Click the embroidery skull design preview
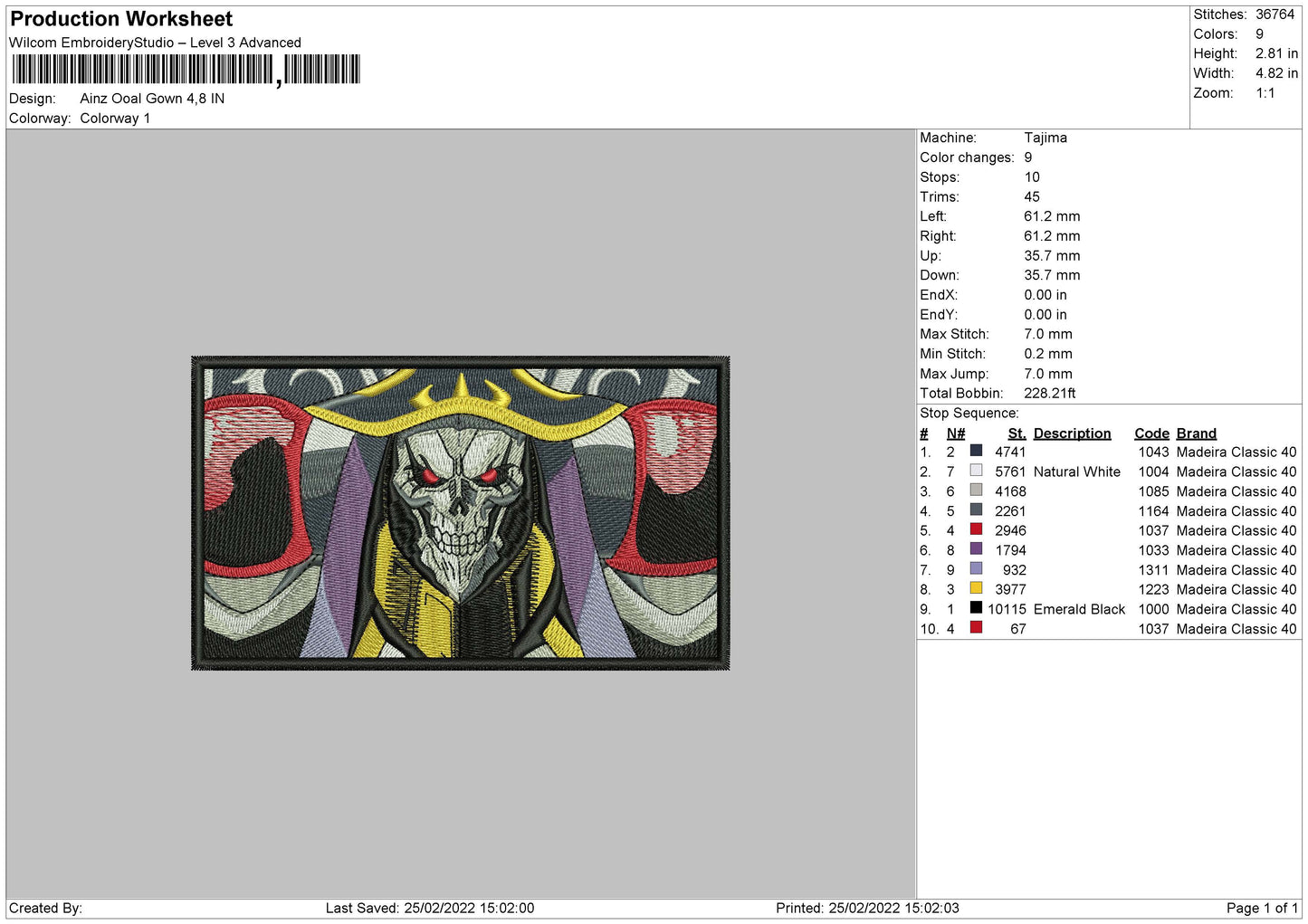 click(460, 513)
